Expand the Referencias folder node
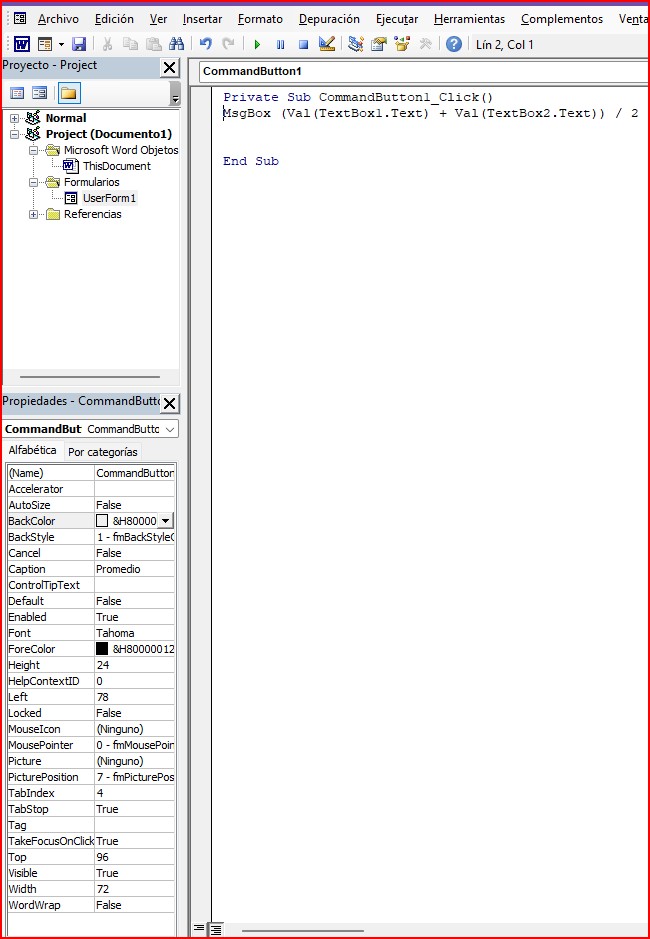This screenshot has height=939, width=650. 34,214
